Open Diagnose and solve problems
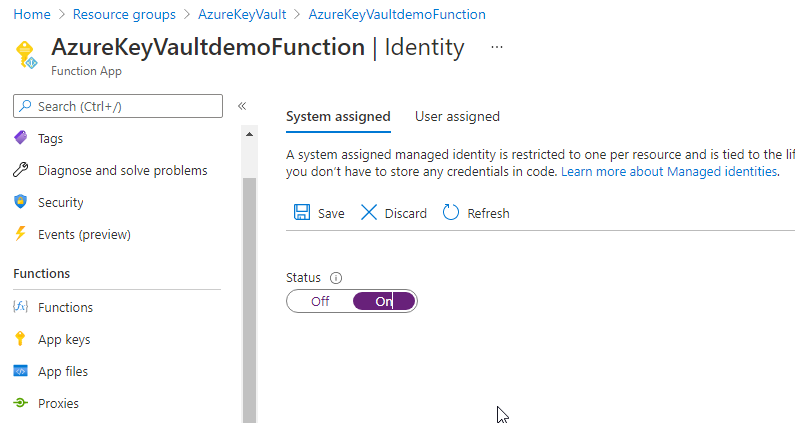Screen dimensions: 795x423 click(x=123, y=170)
